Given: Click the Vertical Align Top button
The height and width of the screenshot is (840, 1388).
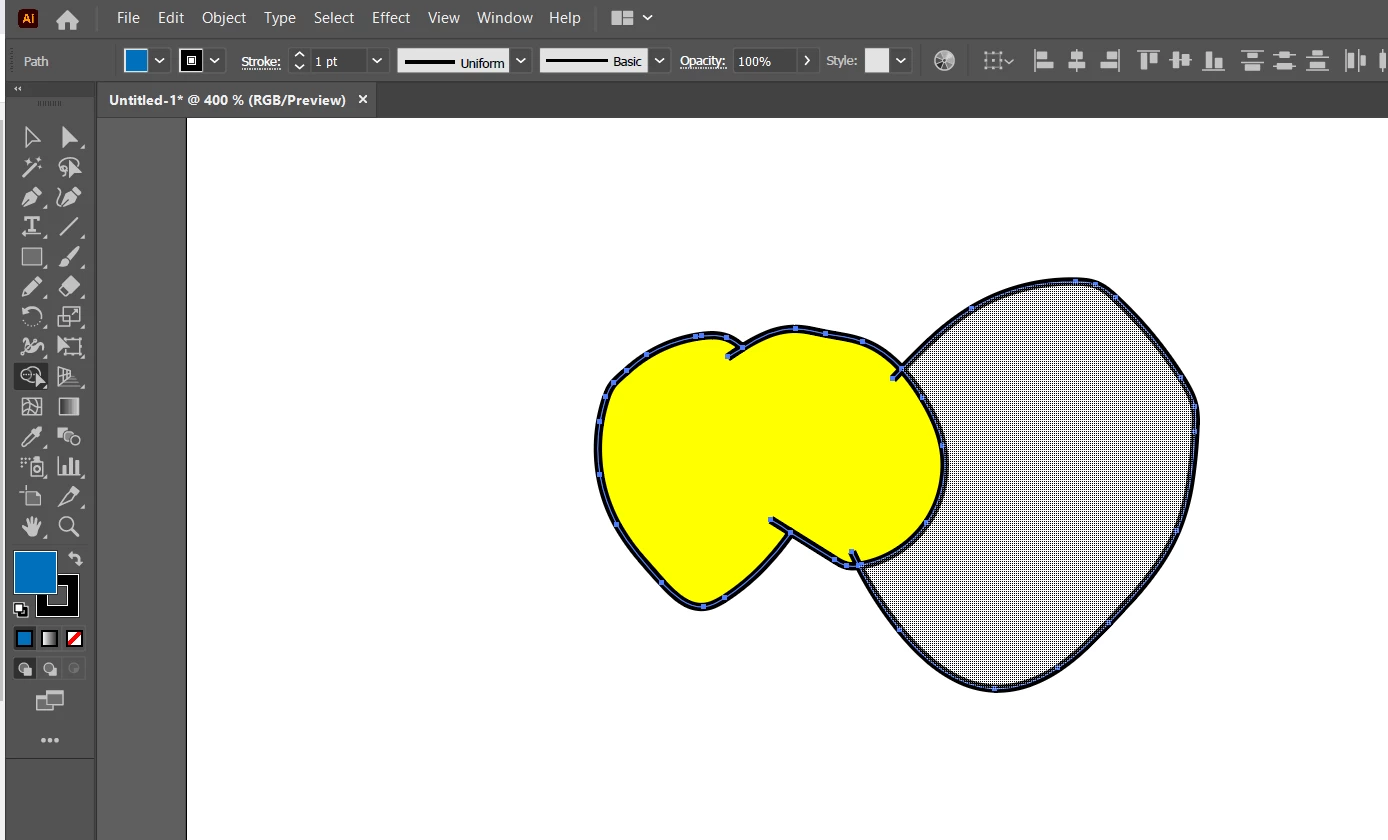Looking at the screenshot, I should [1148, 61].
